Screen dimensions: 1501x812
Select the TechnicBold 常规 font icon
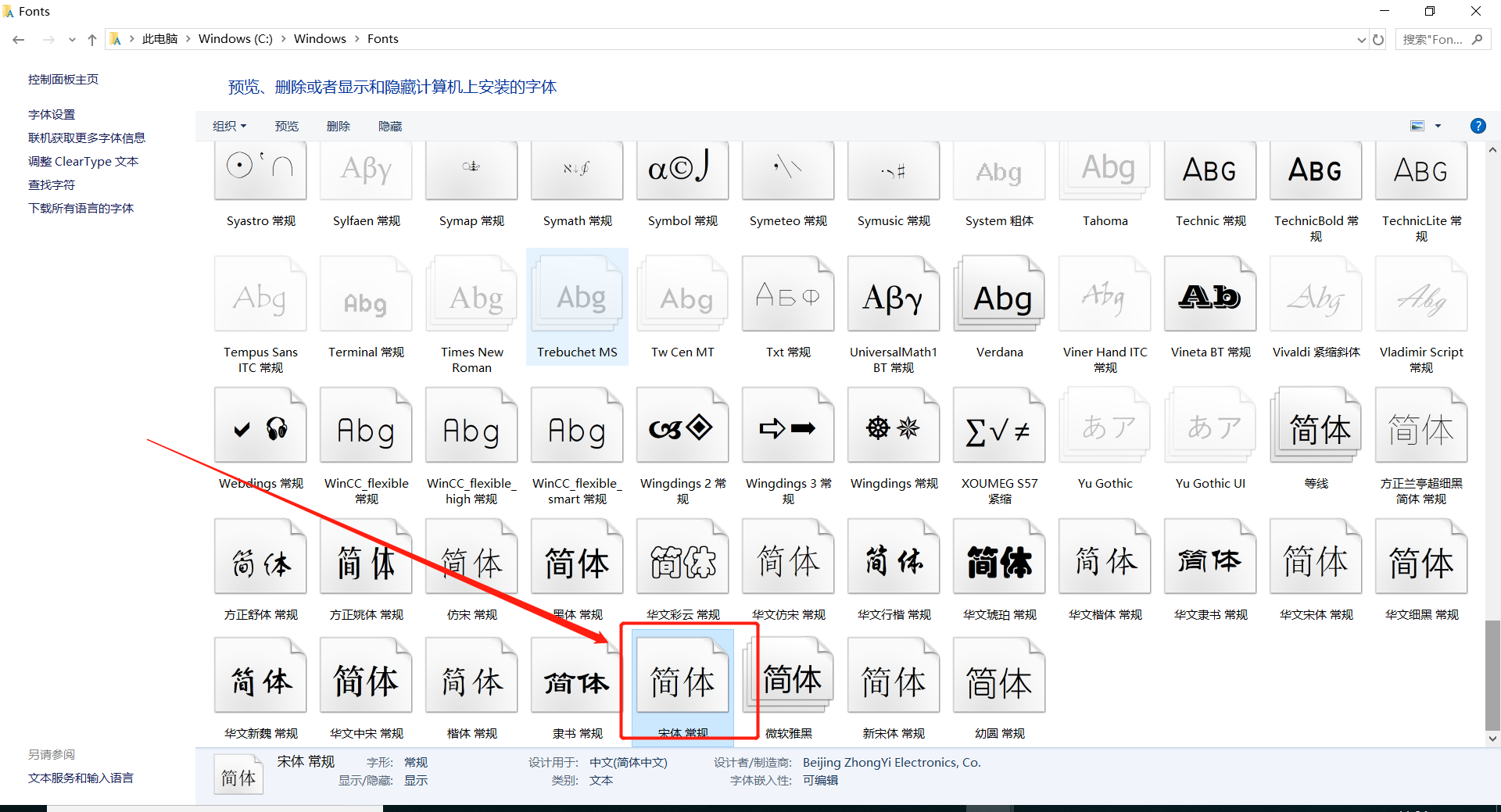(1316, 170)
